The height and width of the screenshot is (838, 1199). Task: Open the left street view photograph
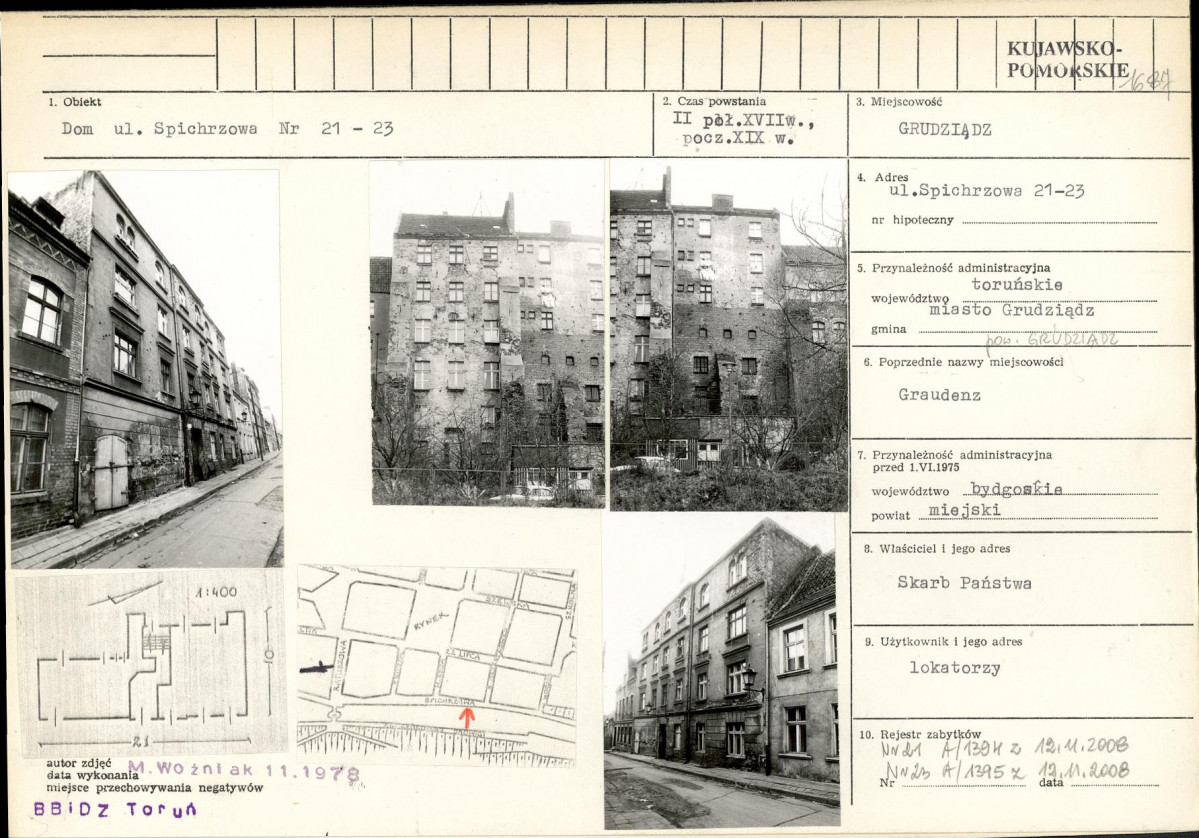(x=145, y=369)
